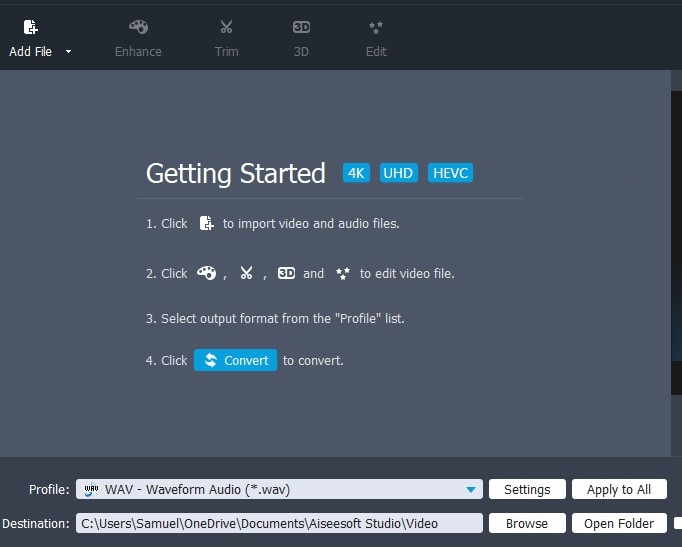Click the WAV icon in Profile box

91,489
